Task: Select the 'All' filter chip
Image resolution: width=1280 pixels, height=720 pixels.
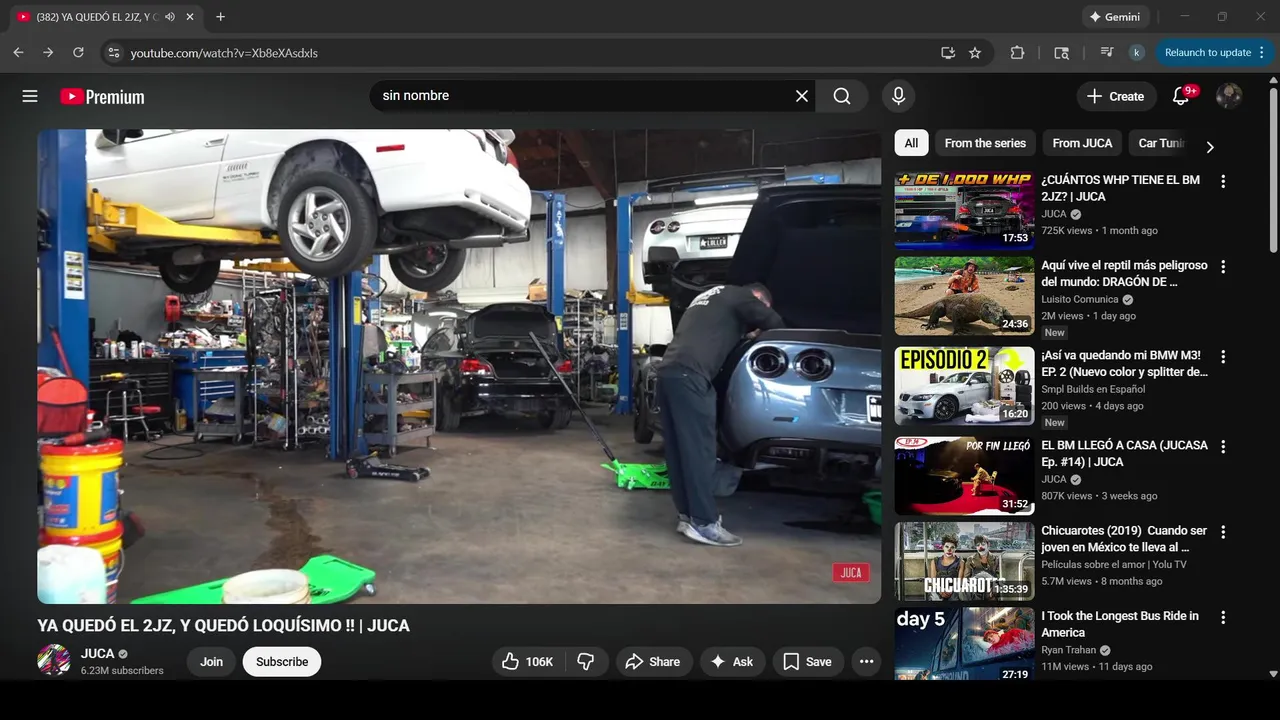Action: click(x=911, y=143)
